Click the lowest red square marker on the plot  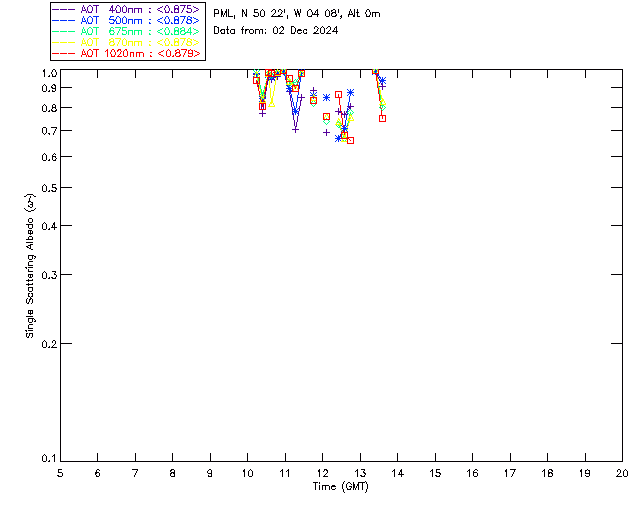[x=350, y=140]
